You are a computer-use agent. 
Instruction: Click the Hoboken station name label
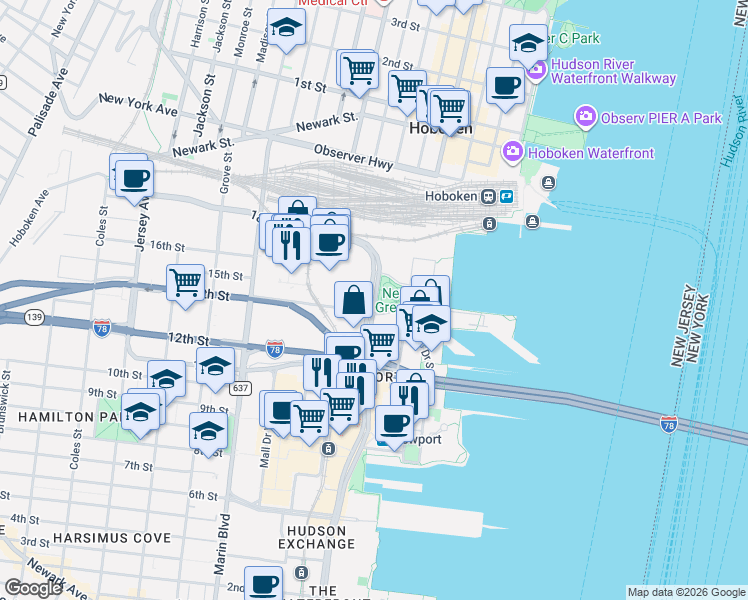[451, 197]
